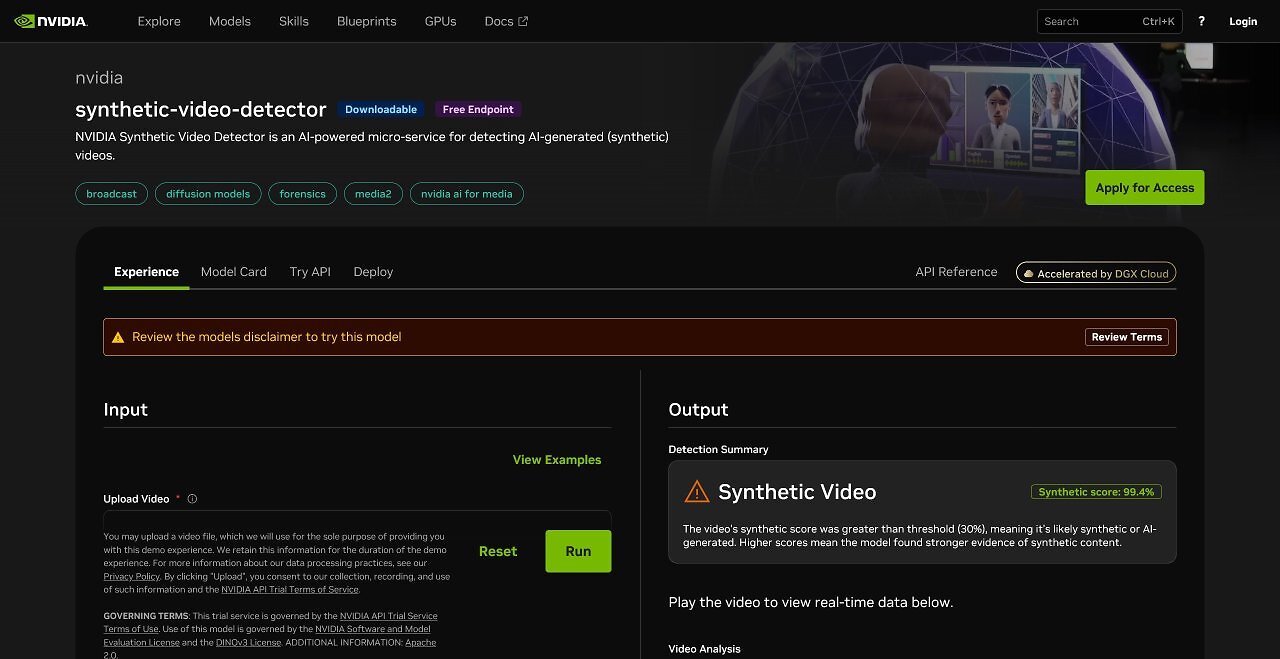Screen dimensions: 1280x659
Task: Click the Detection Summary label
Action: click(x=718, y=450)
